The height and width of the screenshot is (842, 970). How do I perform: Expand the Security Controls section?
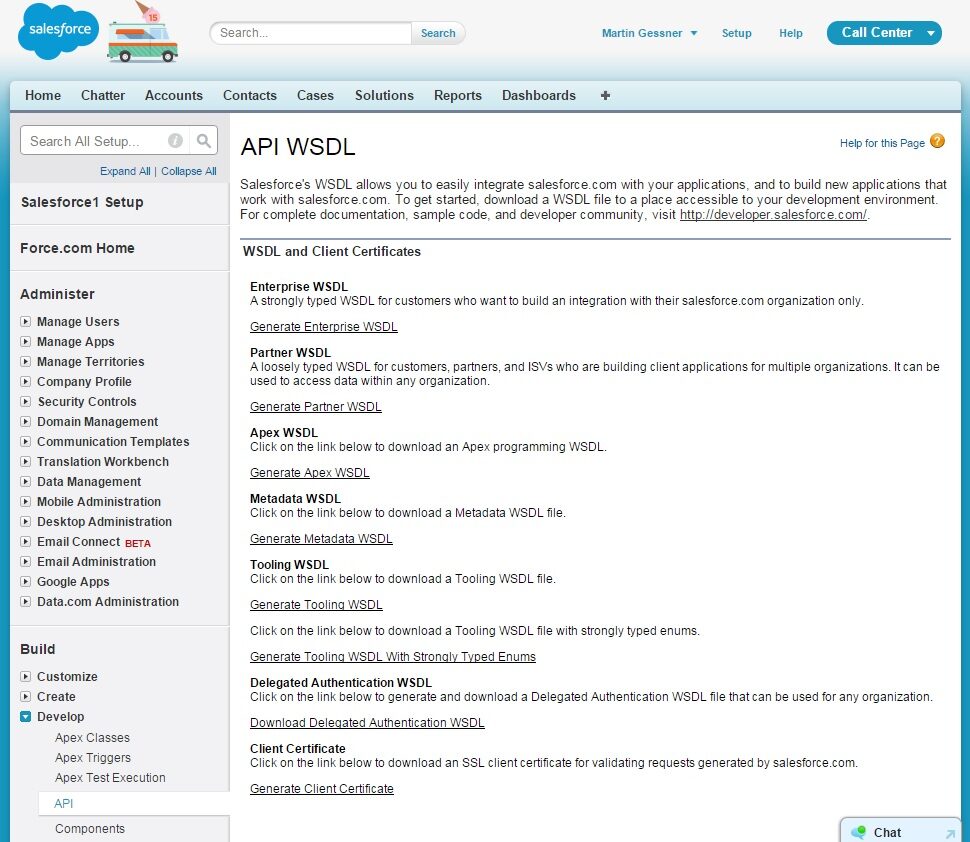pos(26,402)
